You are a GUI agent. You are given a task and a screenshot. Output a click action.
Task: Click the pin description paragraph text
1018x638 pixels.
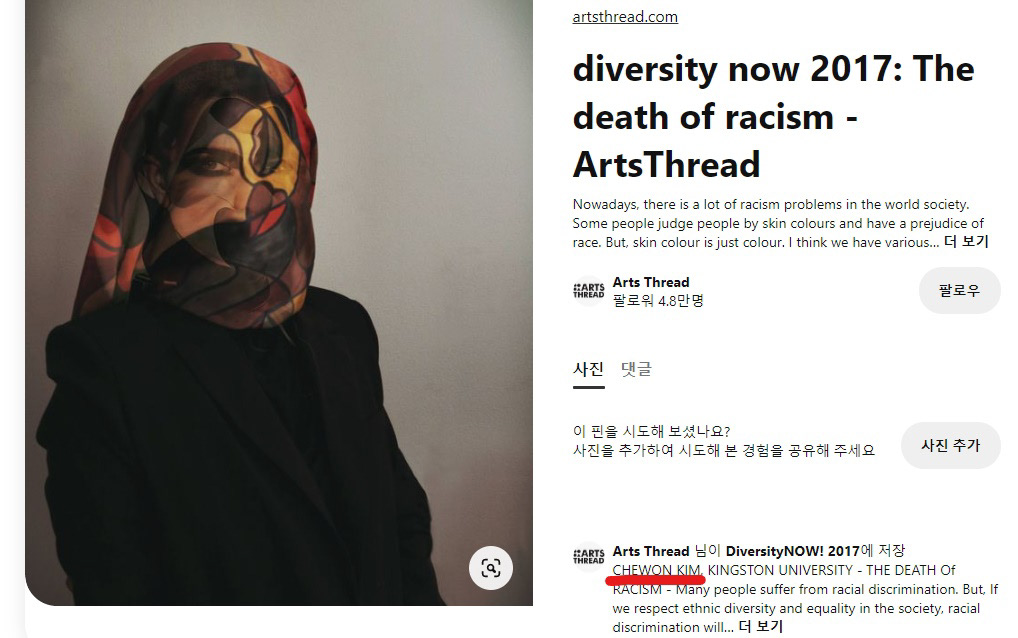click(779, 223)
